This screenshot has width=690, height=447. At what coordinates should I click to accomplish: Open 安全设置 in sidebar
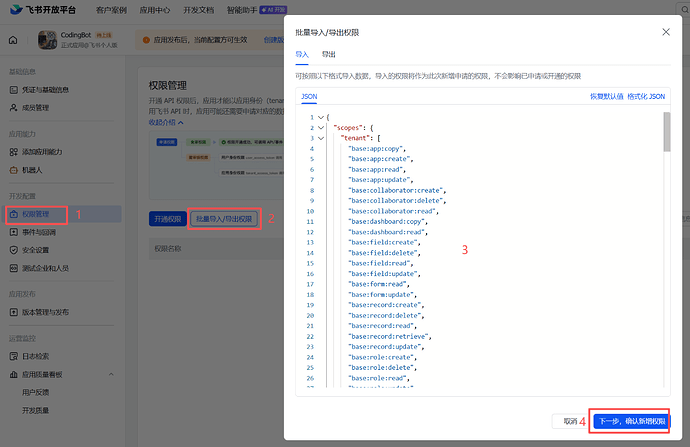tap(36, 250)
